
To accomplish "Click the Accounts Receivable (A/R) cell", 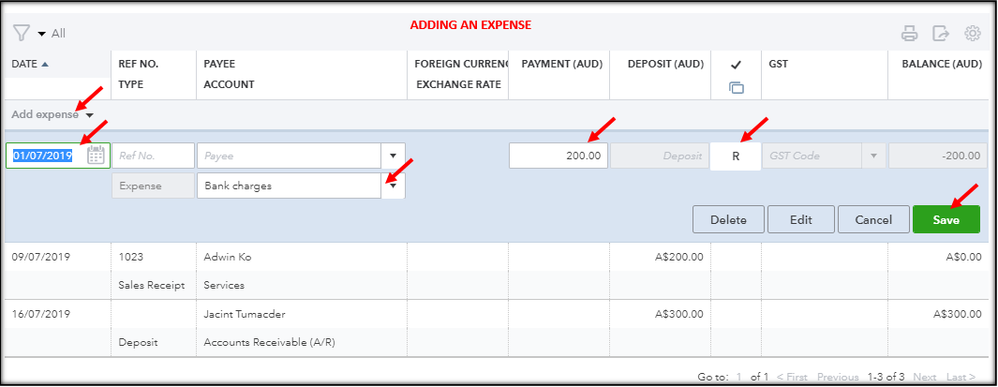I will (269, 342).
